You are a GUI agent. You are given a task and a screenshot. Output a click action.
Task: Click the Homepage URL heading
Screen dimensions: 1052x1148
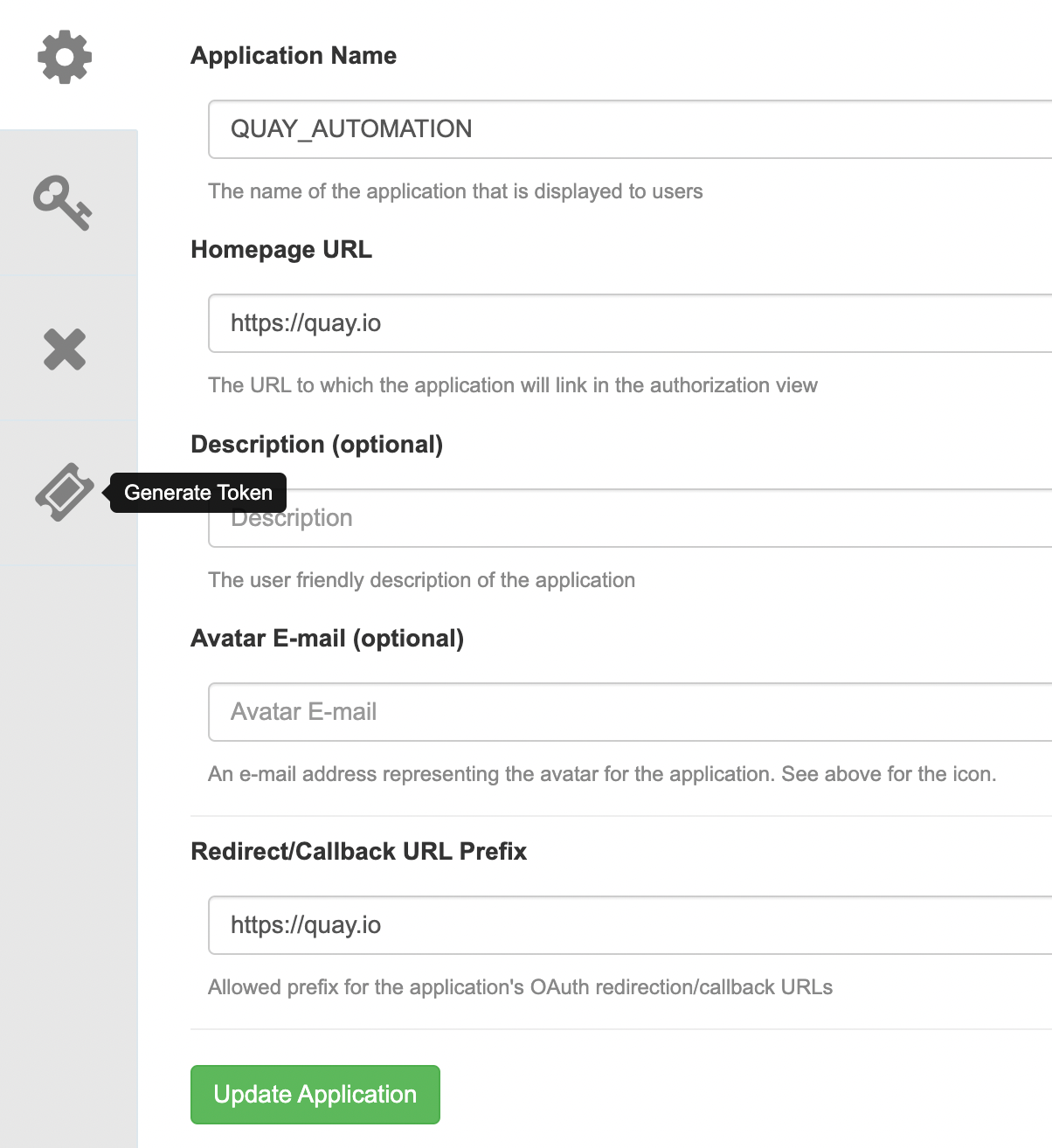tap(281, 250)
